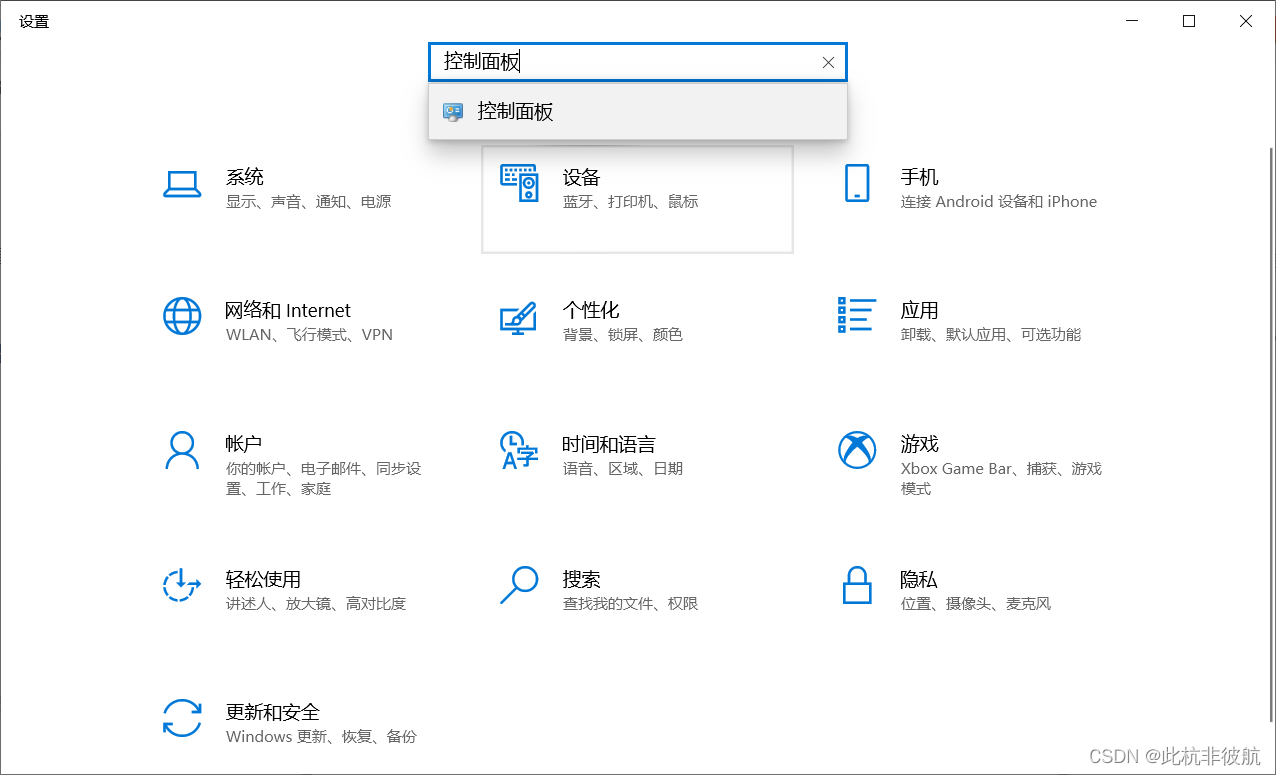The height and width of the screenshot is (775, 1276).
Task: Open 游戏 settings title
Action: pos(920,444)
